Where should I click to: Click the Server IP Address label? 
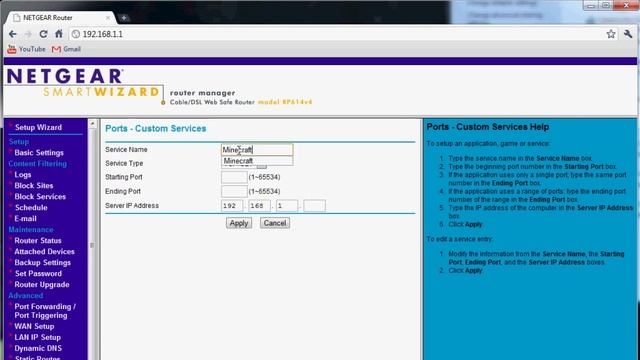tap(132, 206)
